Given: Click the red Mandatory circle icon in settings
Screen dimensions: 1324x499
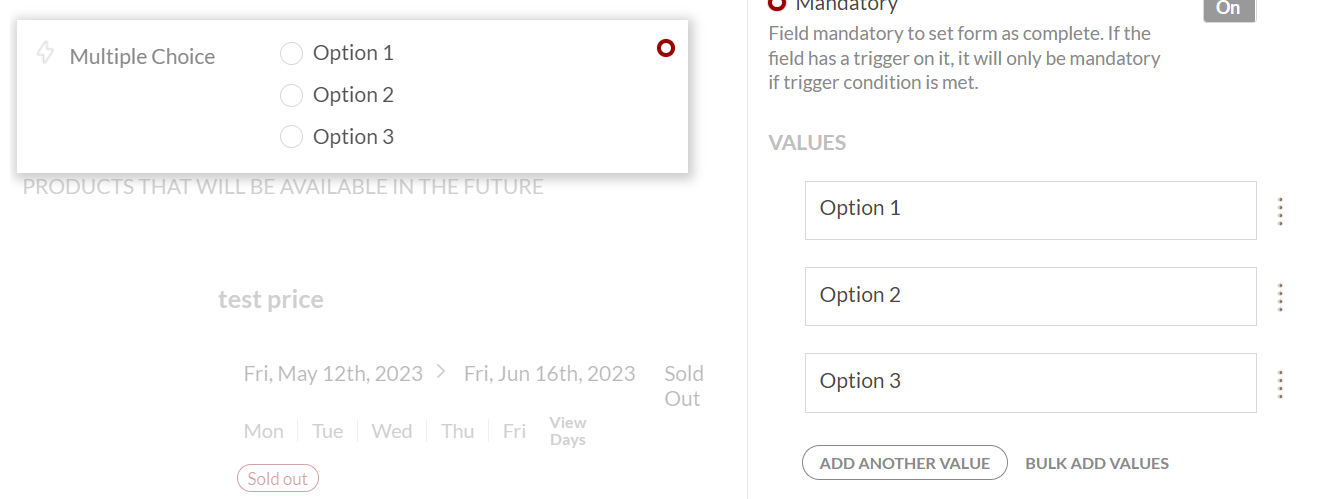Looking at the screenshot, I should 777,4.
